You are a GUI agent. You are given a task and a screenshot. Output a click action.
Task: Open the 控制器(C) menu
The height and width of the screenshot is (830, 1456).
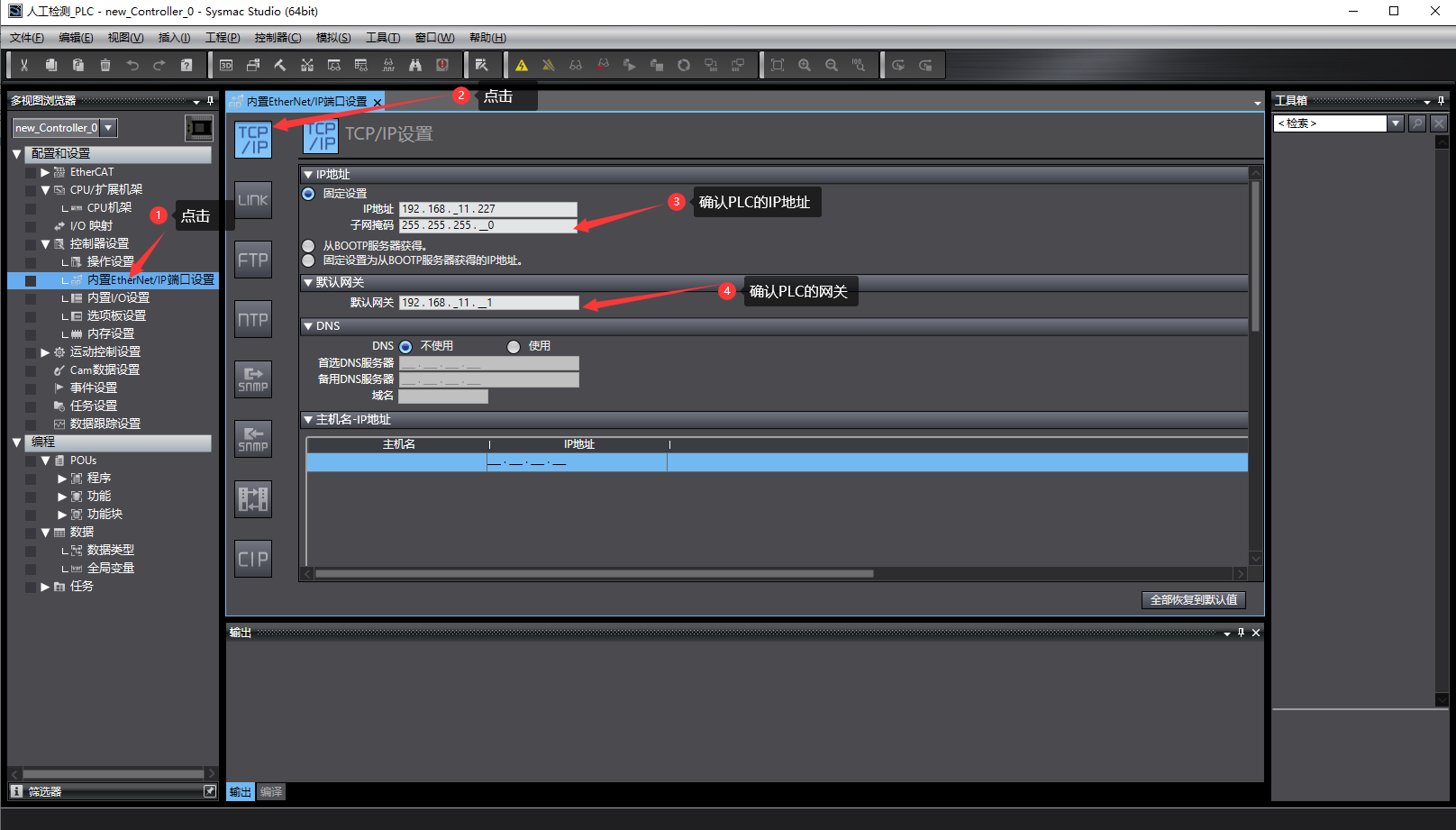(278, 38)
